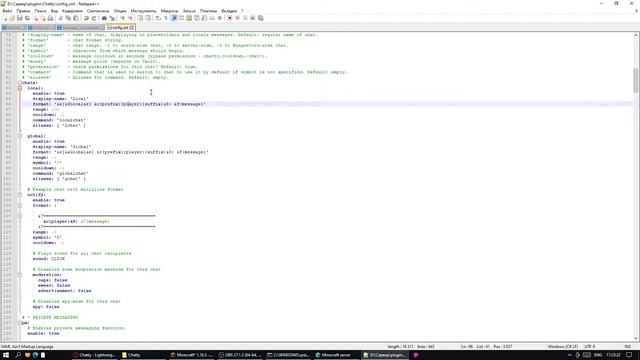The height and width of the screenshot is (360, 640).
Task: Click the Copy toolbar icon
Action: click(68, 18)
